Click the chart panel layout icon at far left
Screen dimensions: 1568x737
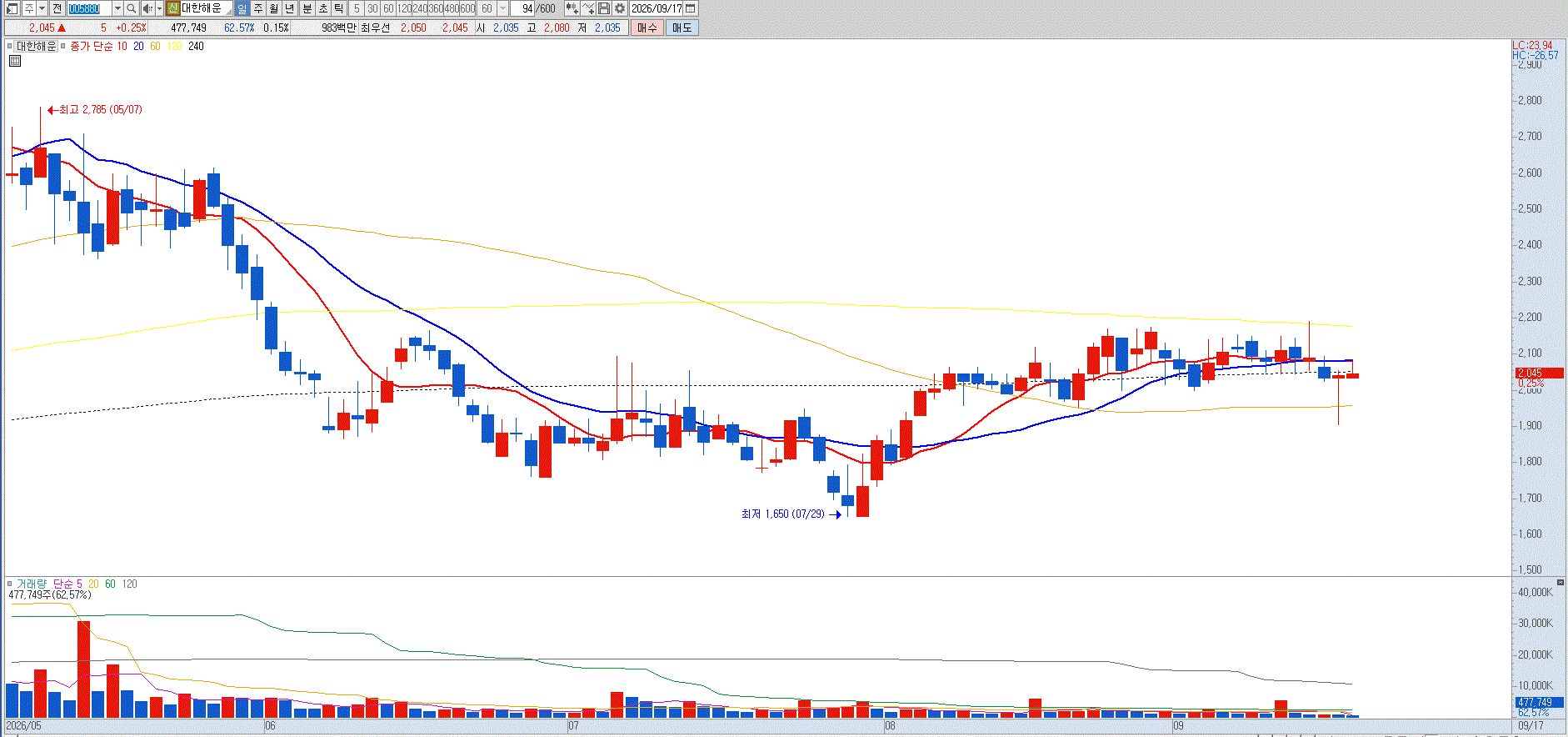coord(12,8)
